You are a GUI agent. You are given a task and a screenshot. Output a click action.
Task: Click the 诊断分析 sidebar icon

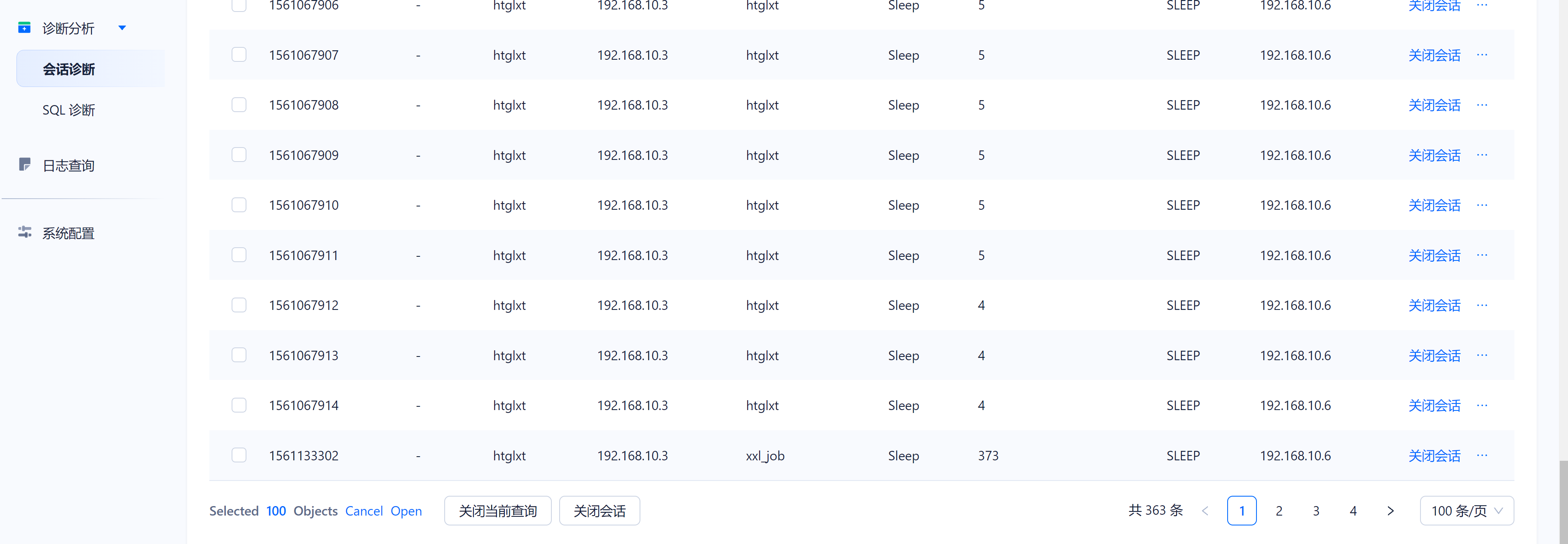pyautogui.click(x=24, y=27)
